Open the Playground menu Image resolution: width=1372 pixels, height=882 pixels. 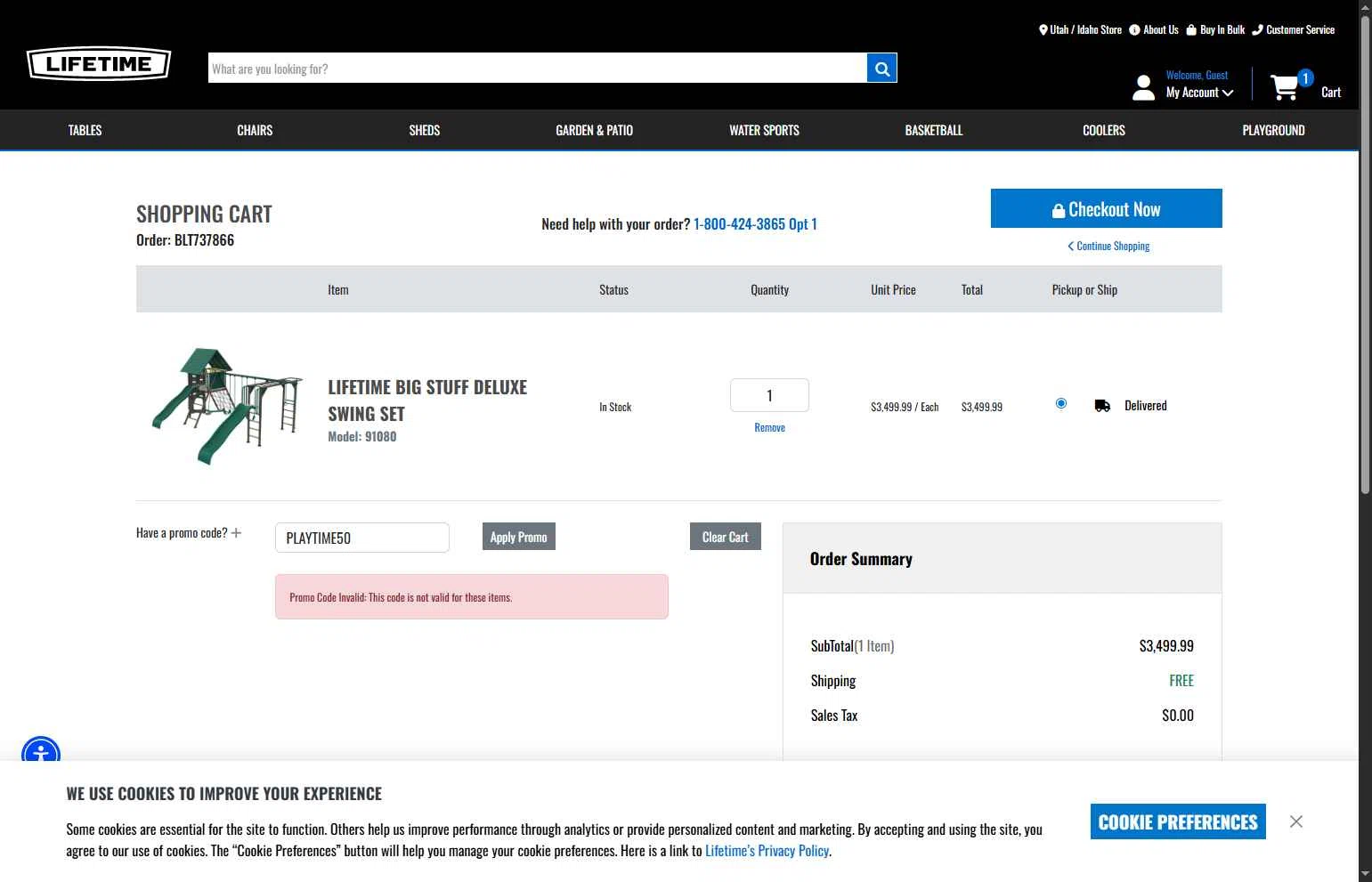pyautogui.click(x=1273, y=130)
